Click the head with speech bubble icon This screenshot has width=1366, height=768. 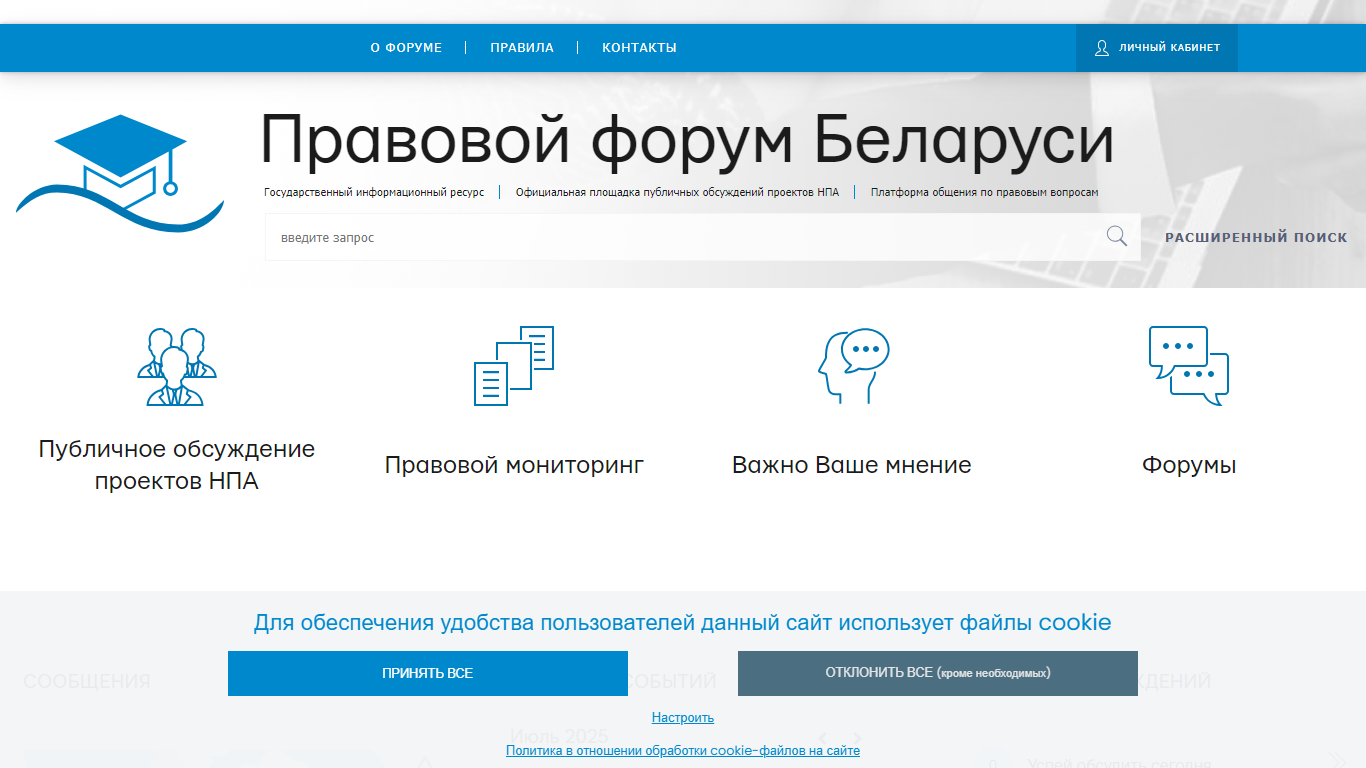pos(852,366)
